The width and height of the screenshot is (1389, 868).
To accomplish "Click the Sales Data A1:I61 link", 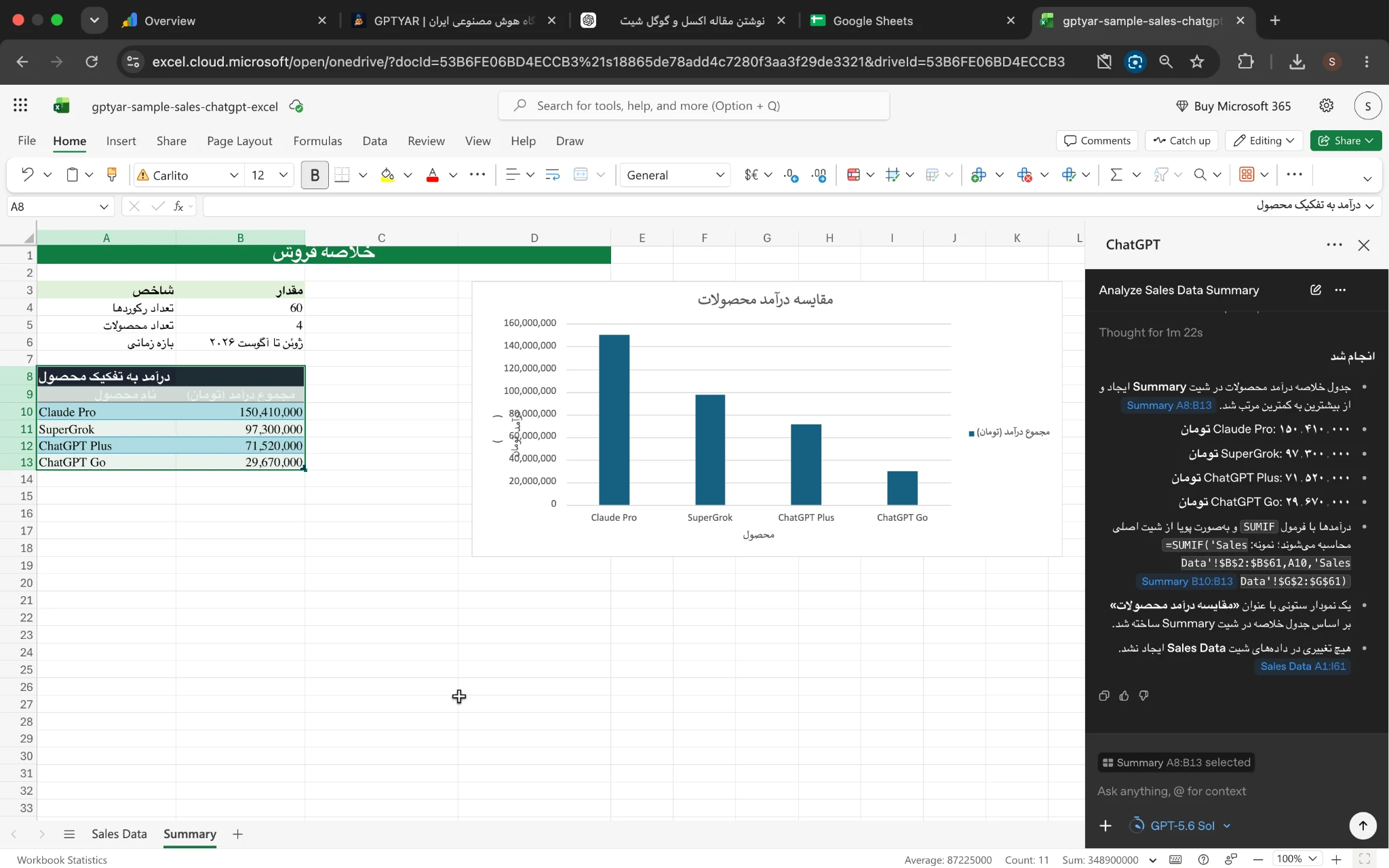I will pyautogui.click(x=1302, y=666).
